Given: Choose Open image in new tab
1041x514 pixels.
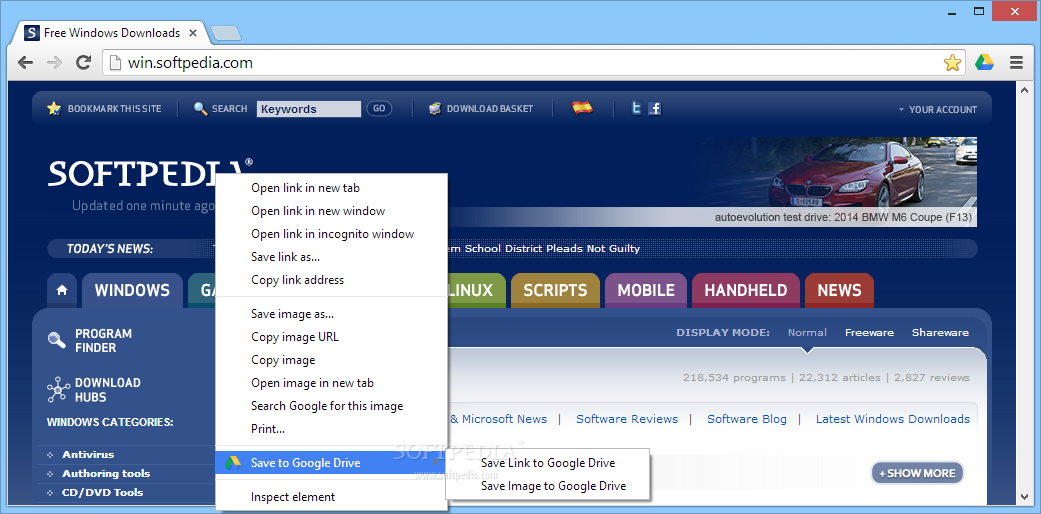Looking at the screenshot, I should (x=332, y=383).
